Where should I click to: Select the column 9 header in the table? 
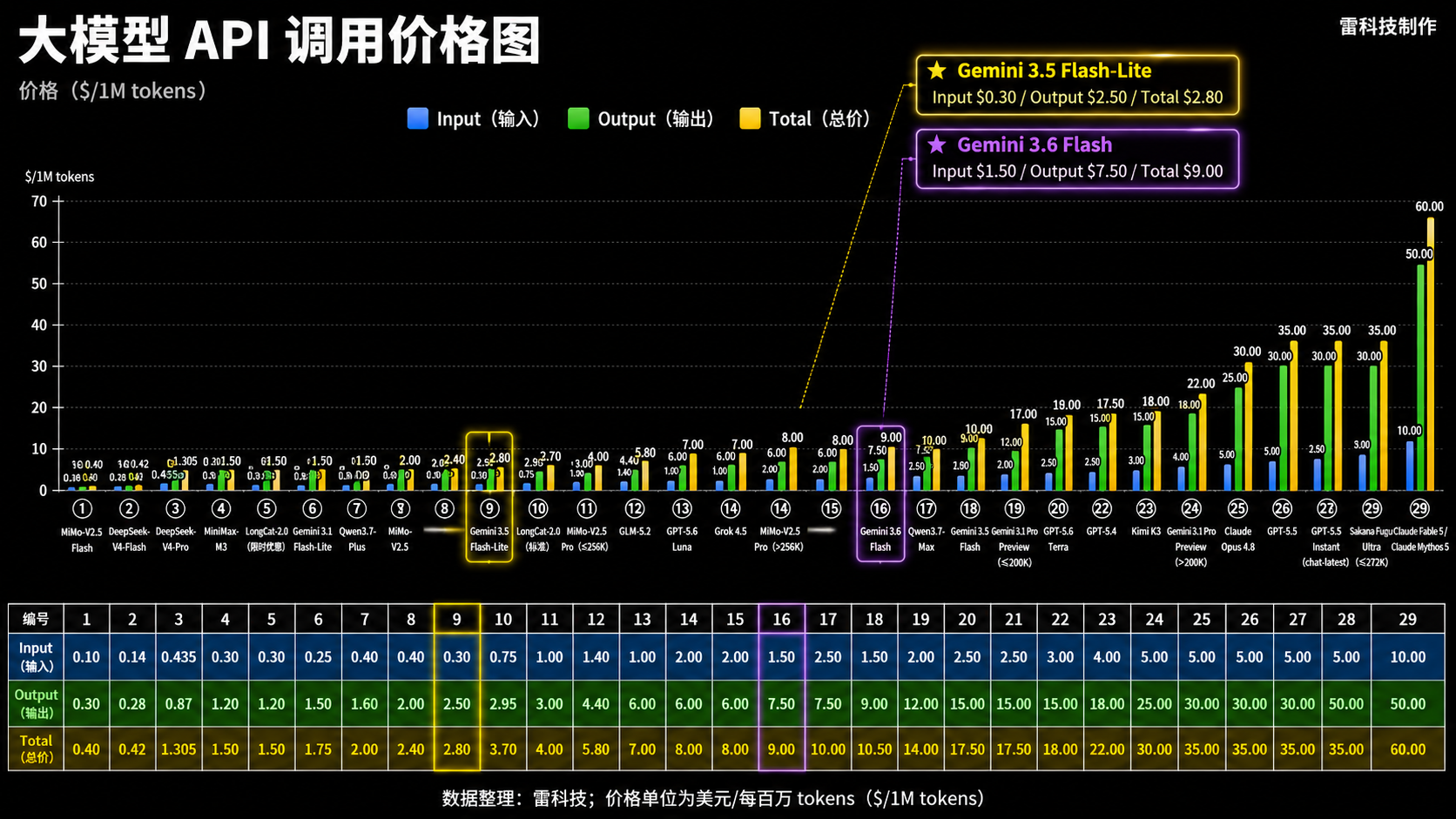[x=457, y=619]
